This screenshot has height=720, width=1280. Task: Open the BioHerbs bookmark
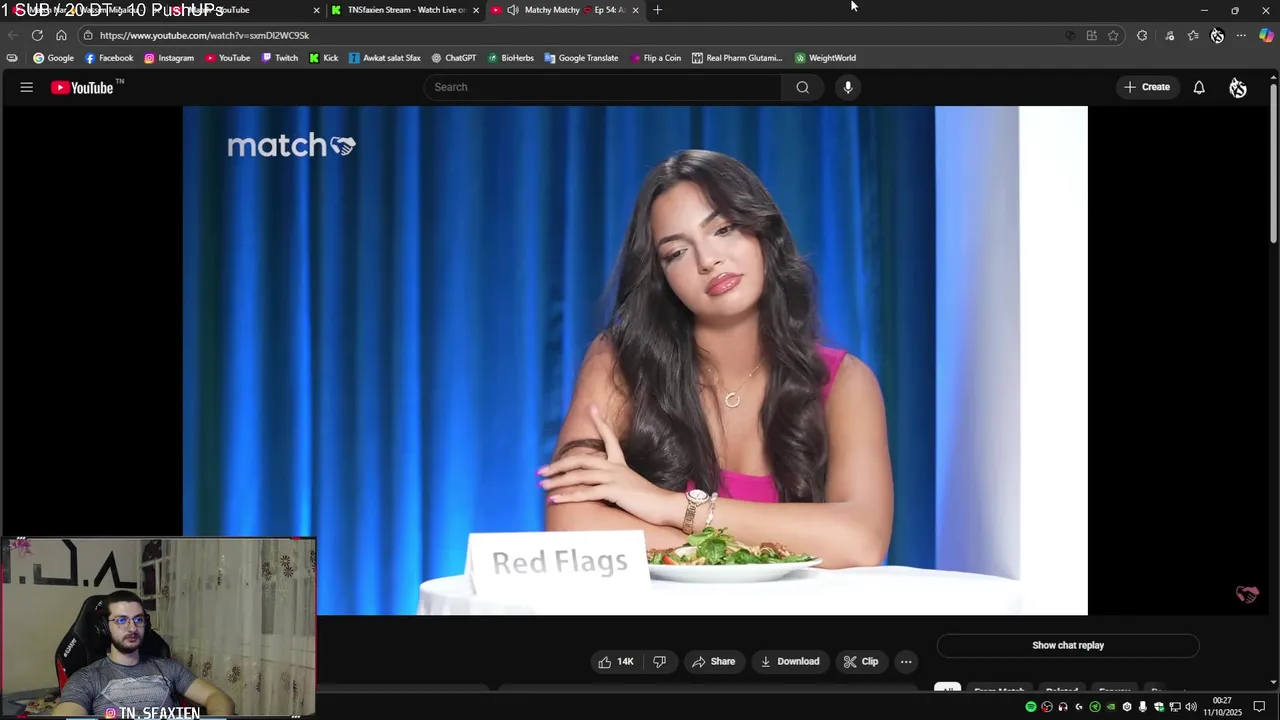[x=511, y=58]
